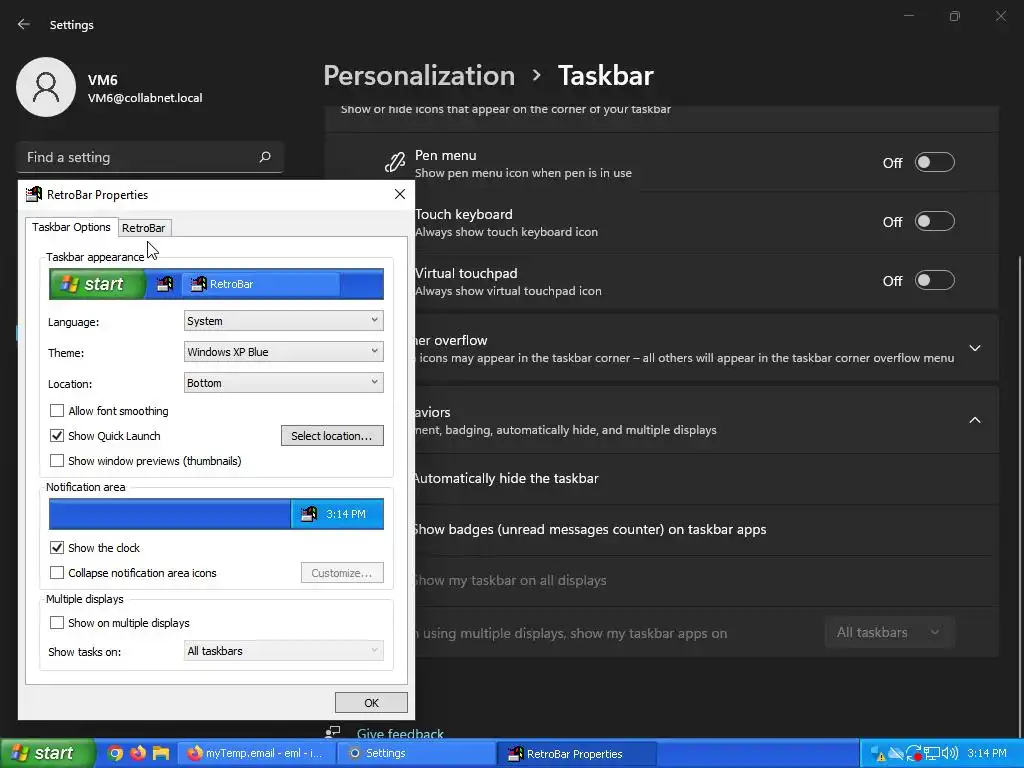Image resolution: width=1024 pixels, height=768 pixels.
Task: Uncheck Show Quick Launch
Action: (57, 436)
